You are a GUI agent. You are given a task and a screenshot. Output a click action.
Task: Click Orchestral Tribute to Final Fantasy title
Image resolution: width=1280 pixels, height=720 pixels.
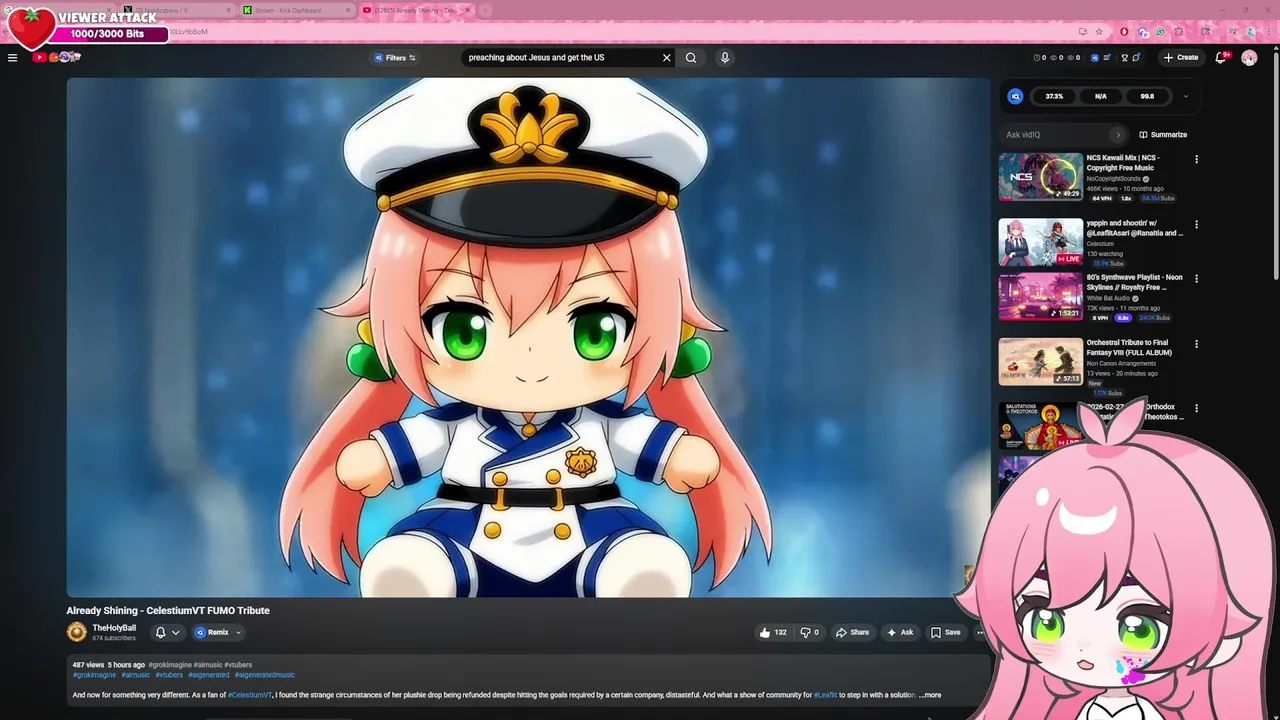point(1129,347)
